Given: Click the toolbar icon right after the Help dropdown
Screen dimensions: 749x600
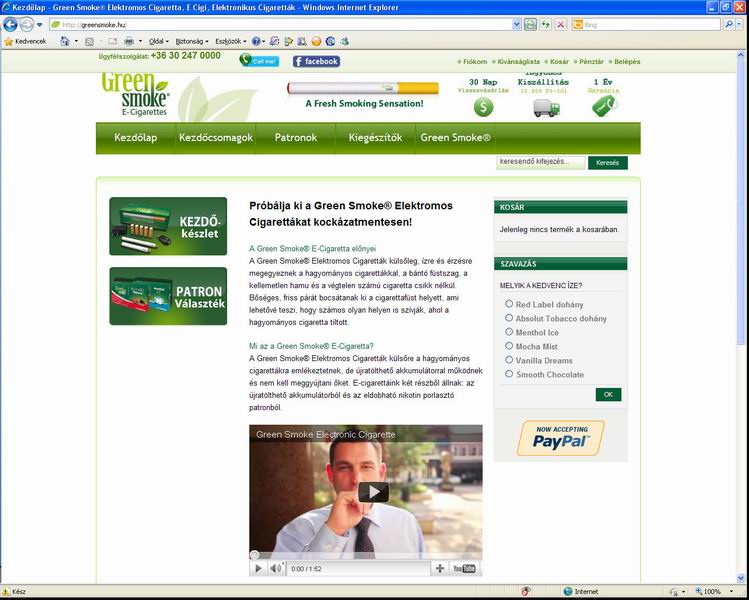Looking at the screenshot, I should [x=274, y=42].
